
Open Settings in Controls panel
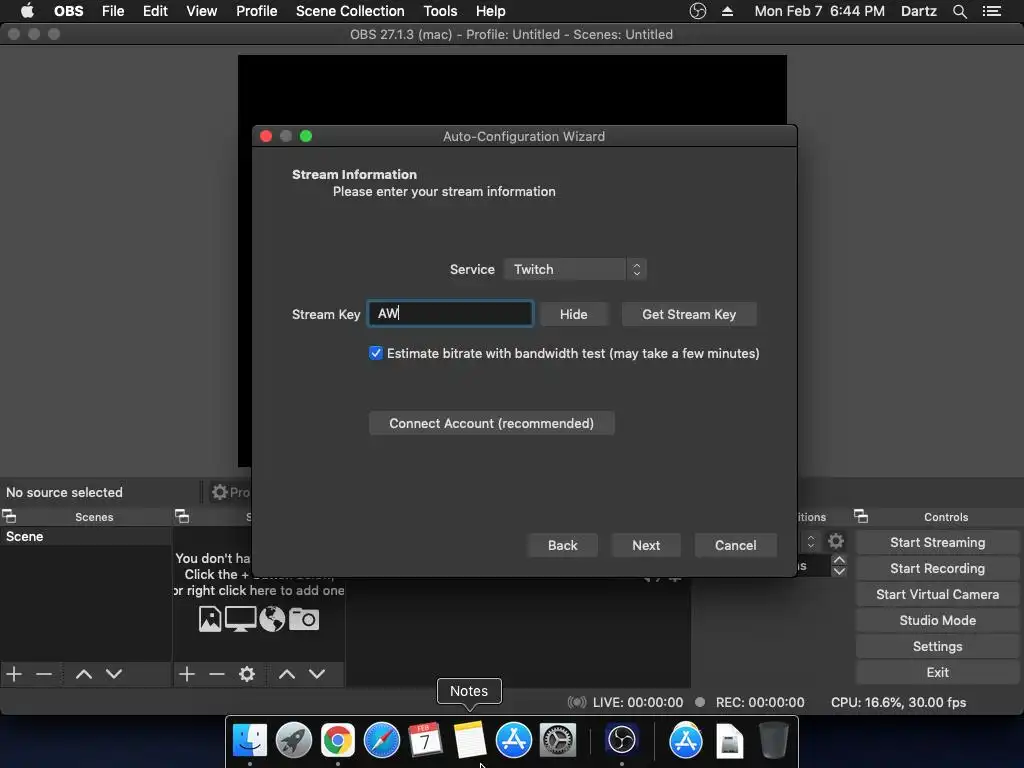point(937,647)
